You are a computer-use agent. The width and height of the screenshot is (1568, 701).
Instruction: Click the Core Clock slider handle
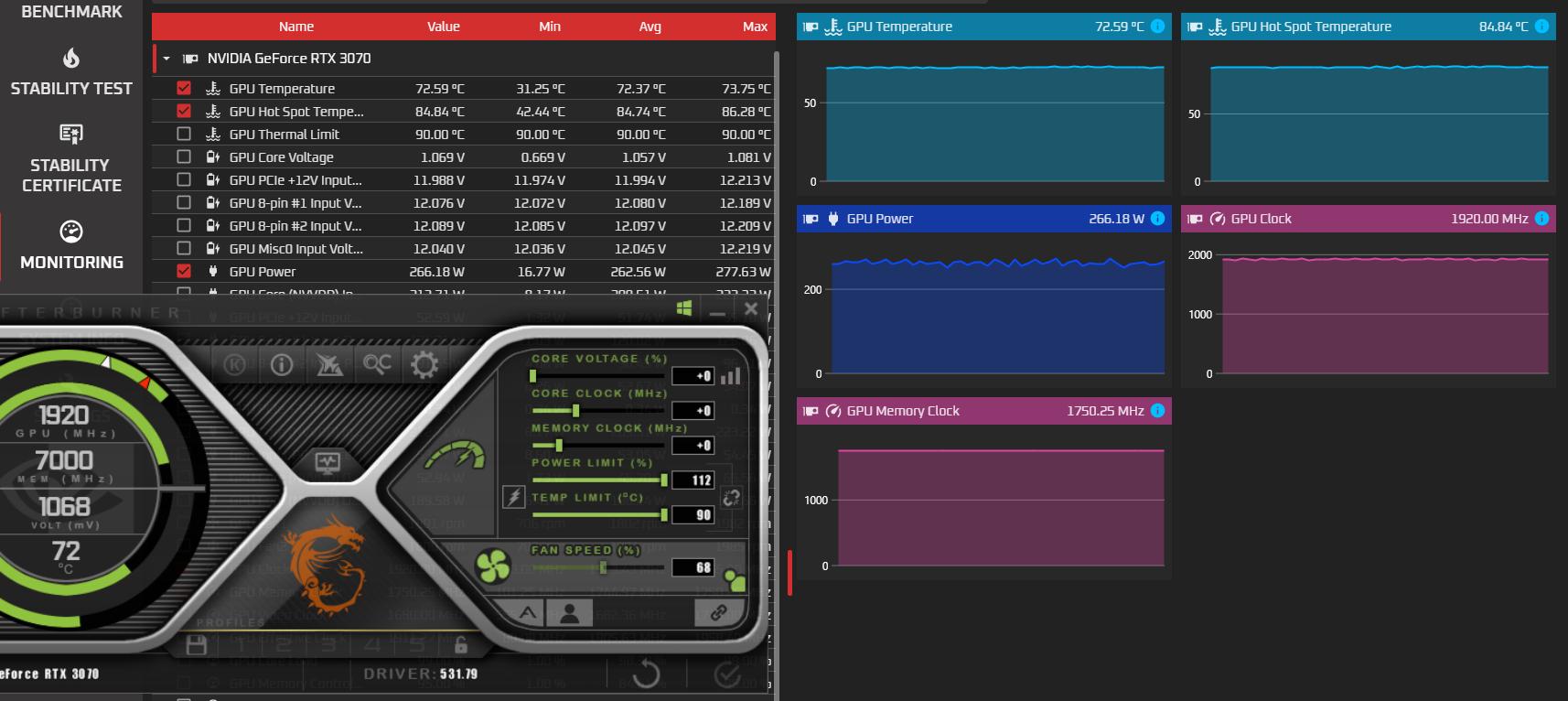(x=576, y=411)
